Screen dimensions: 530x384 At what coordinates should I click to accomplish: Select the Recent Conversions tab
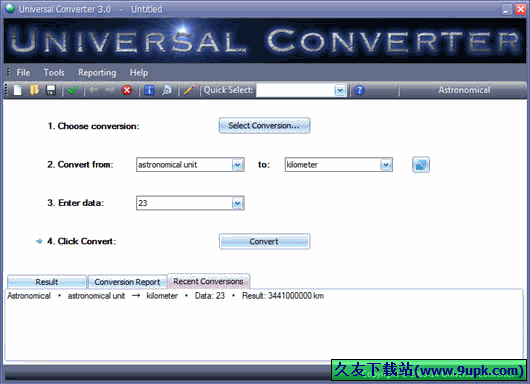209,281
